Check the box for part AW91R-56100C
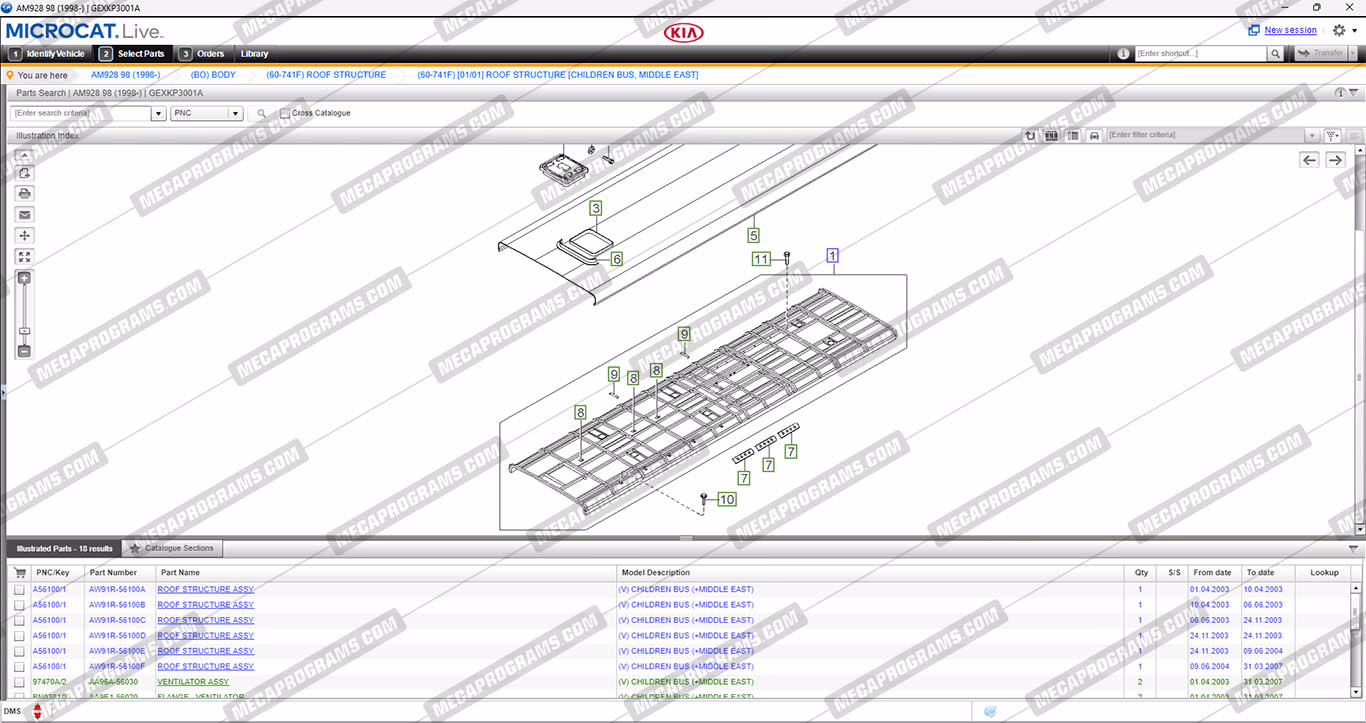1366x723 pixels. (20, 620)
